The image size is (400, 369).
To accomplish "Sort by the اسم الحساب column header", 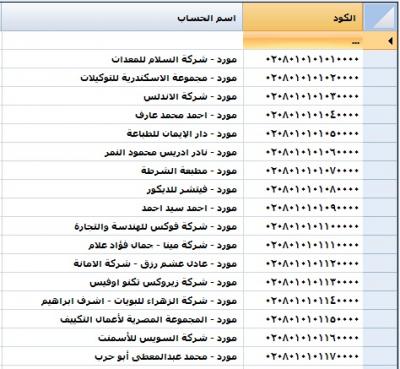I will pos(122,17).
